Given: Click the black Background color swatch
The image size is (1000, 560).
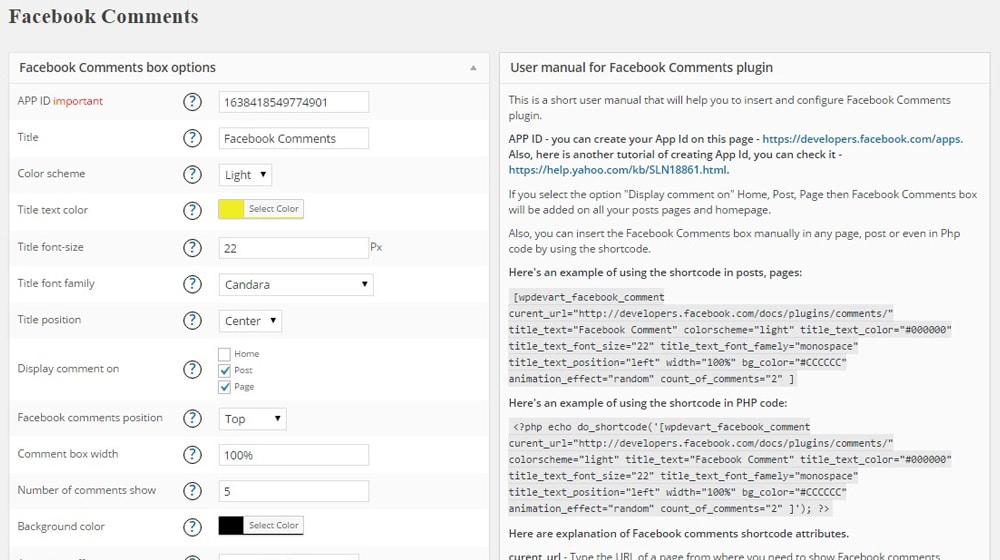Looking at the screenshot, I should [x=231, y=526].
